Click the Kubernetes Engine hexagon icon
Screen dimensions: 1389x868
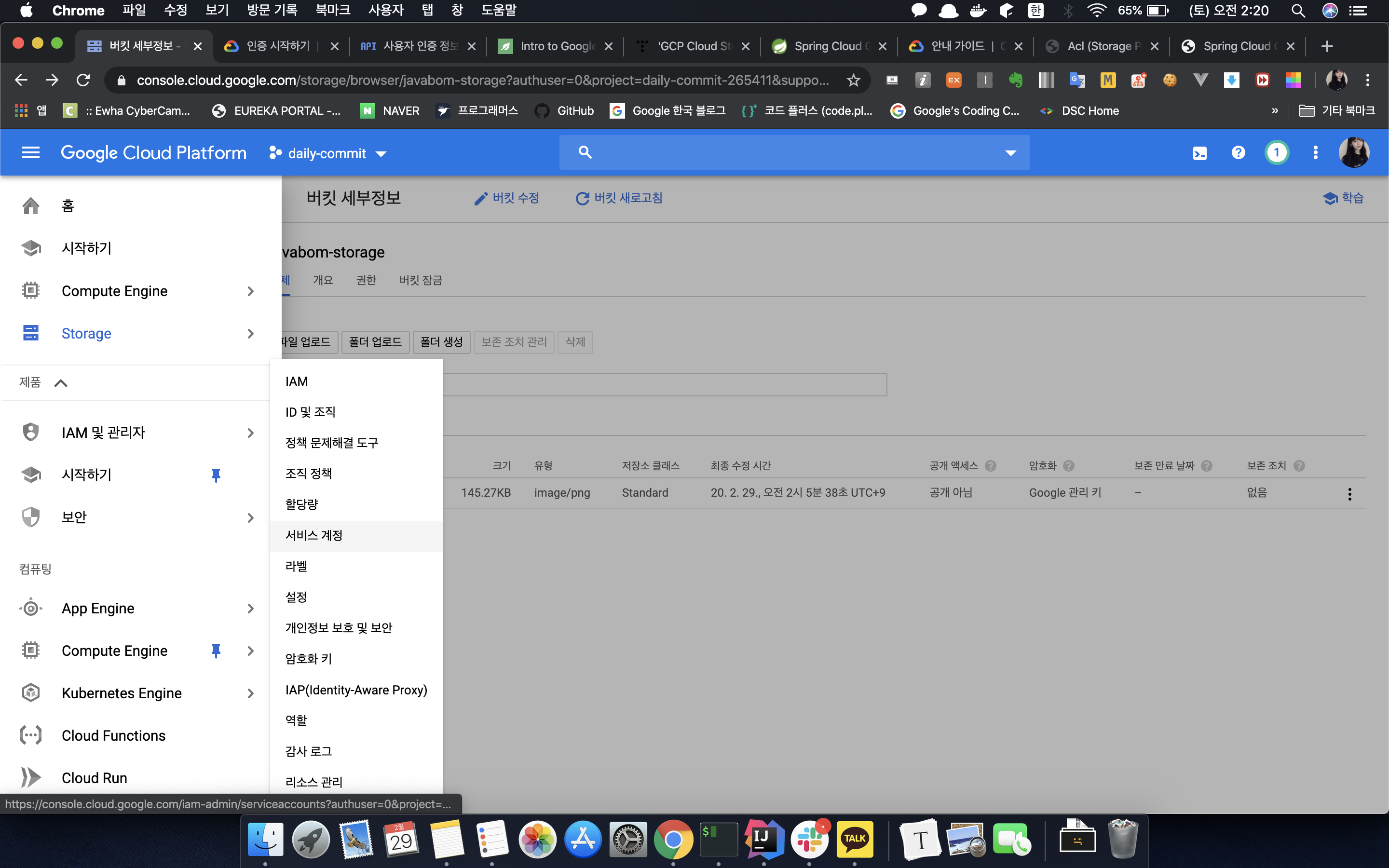pos(30,693)
